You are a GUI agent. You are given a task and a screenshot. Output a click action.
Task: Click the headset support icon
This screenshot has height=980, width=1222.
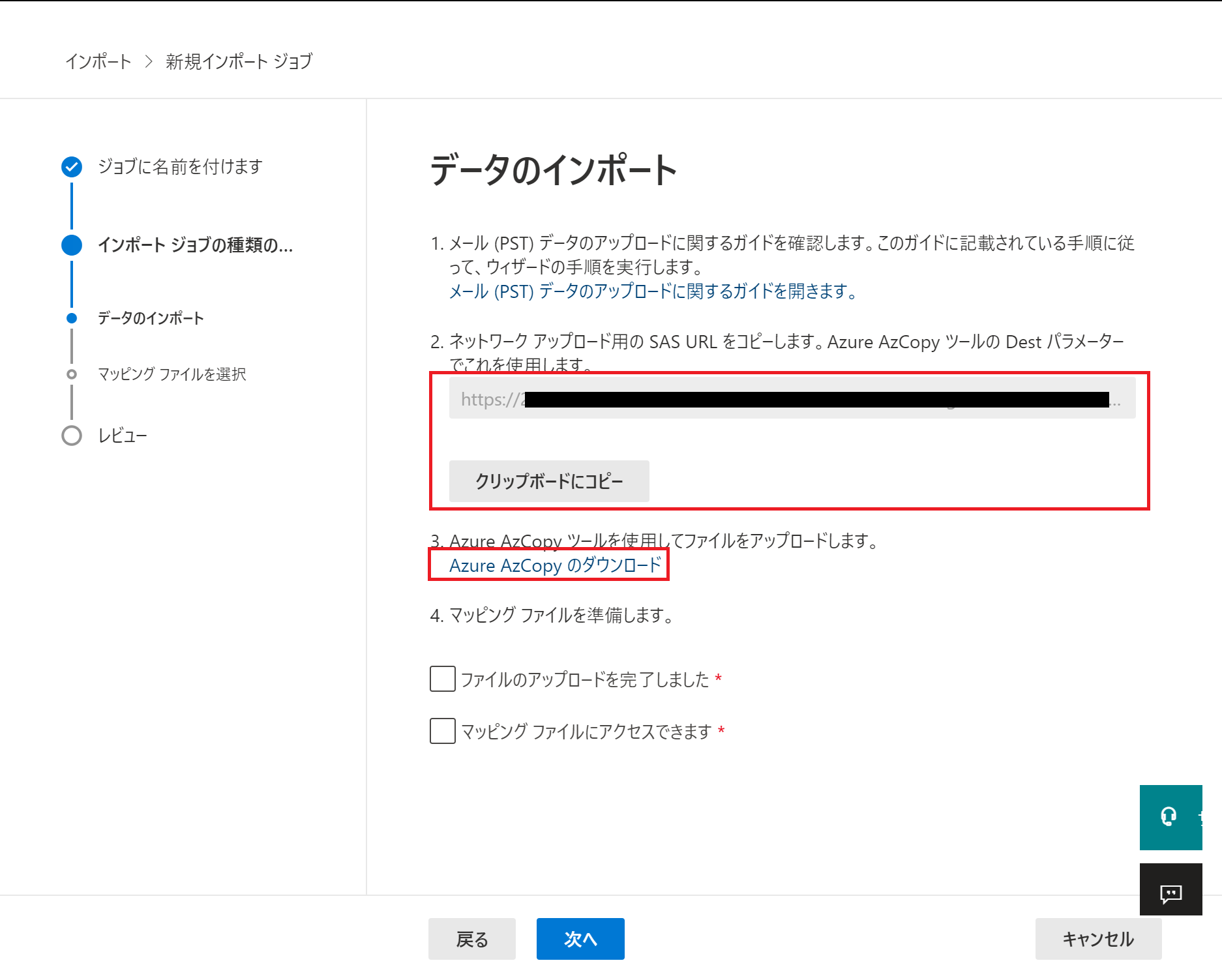point(1170,817)
